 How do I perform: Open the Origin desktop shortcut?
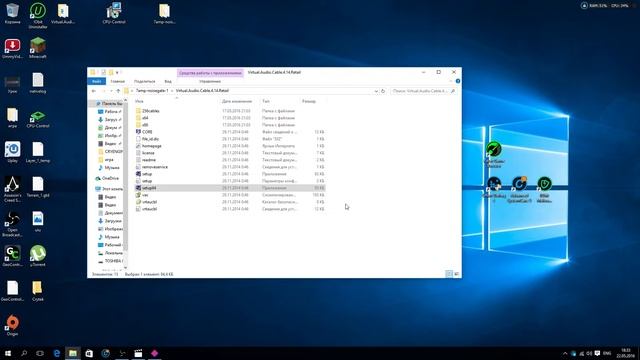pos(12,325)
